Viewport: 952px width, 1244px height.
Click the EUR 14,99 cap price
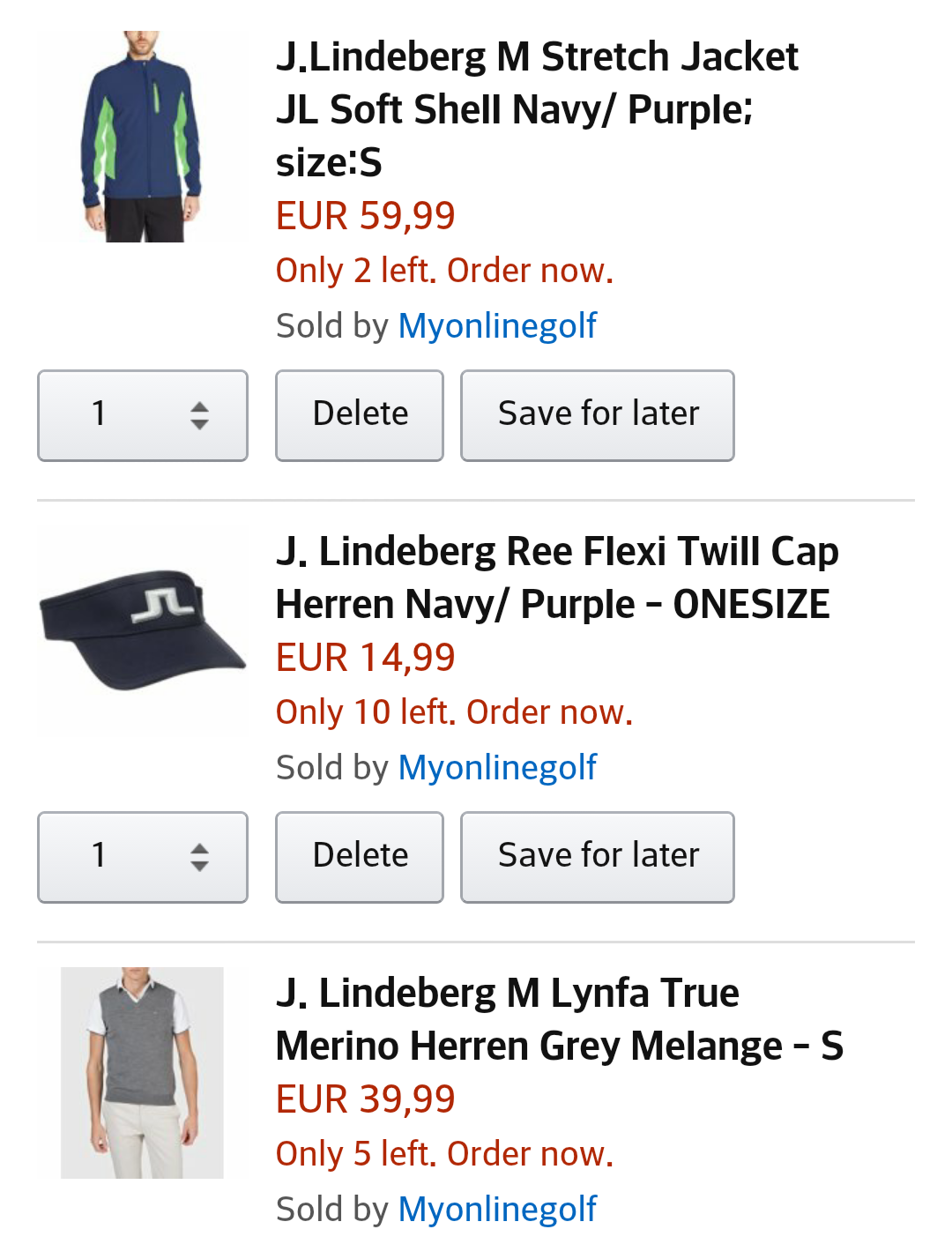click(x=365, y=658)
